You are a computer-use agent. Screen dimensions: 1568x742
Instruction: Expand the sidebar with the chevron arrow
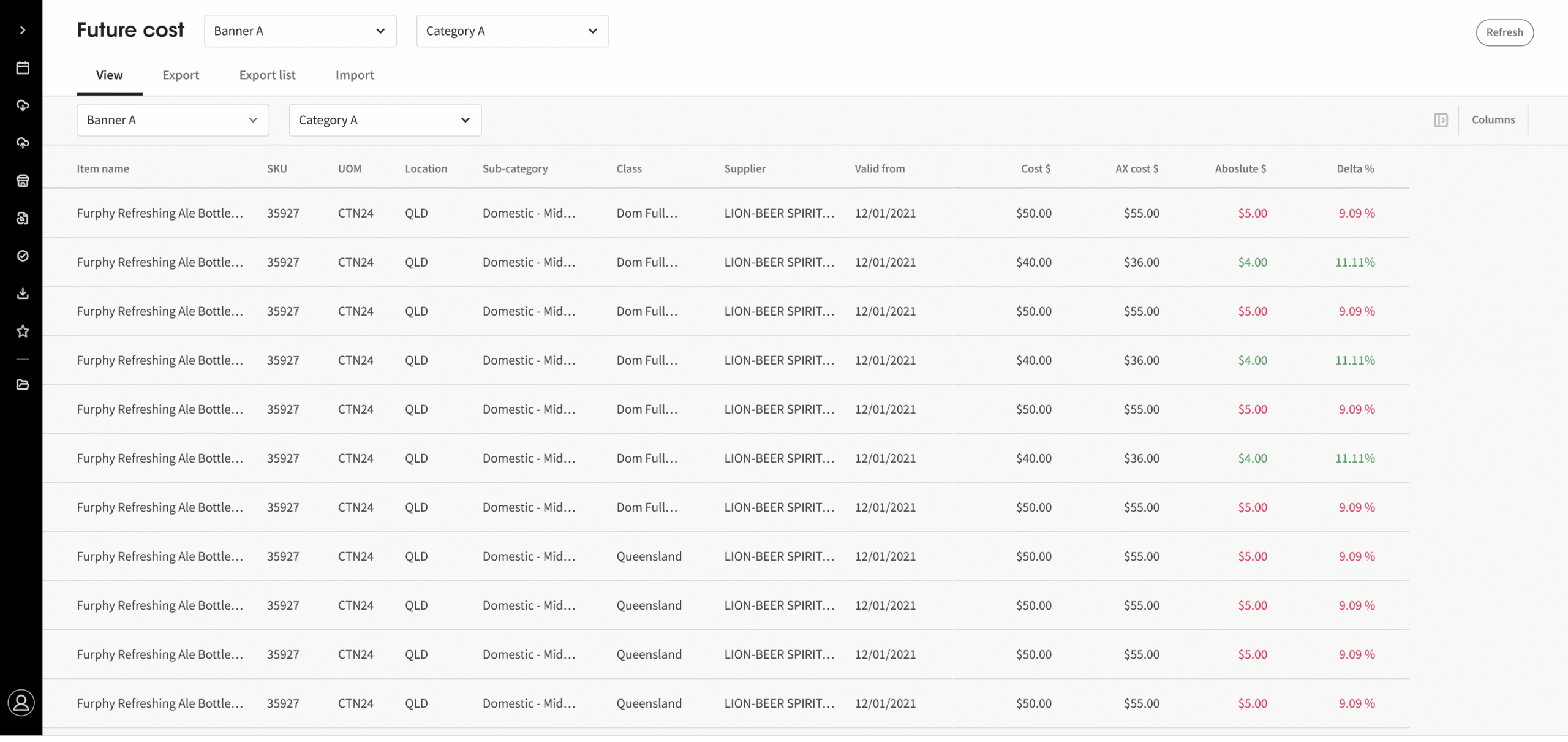(23, 30)
